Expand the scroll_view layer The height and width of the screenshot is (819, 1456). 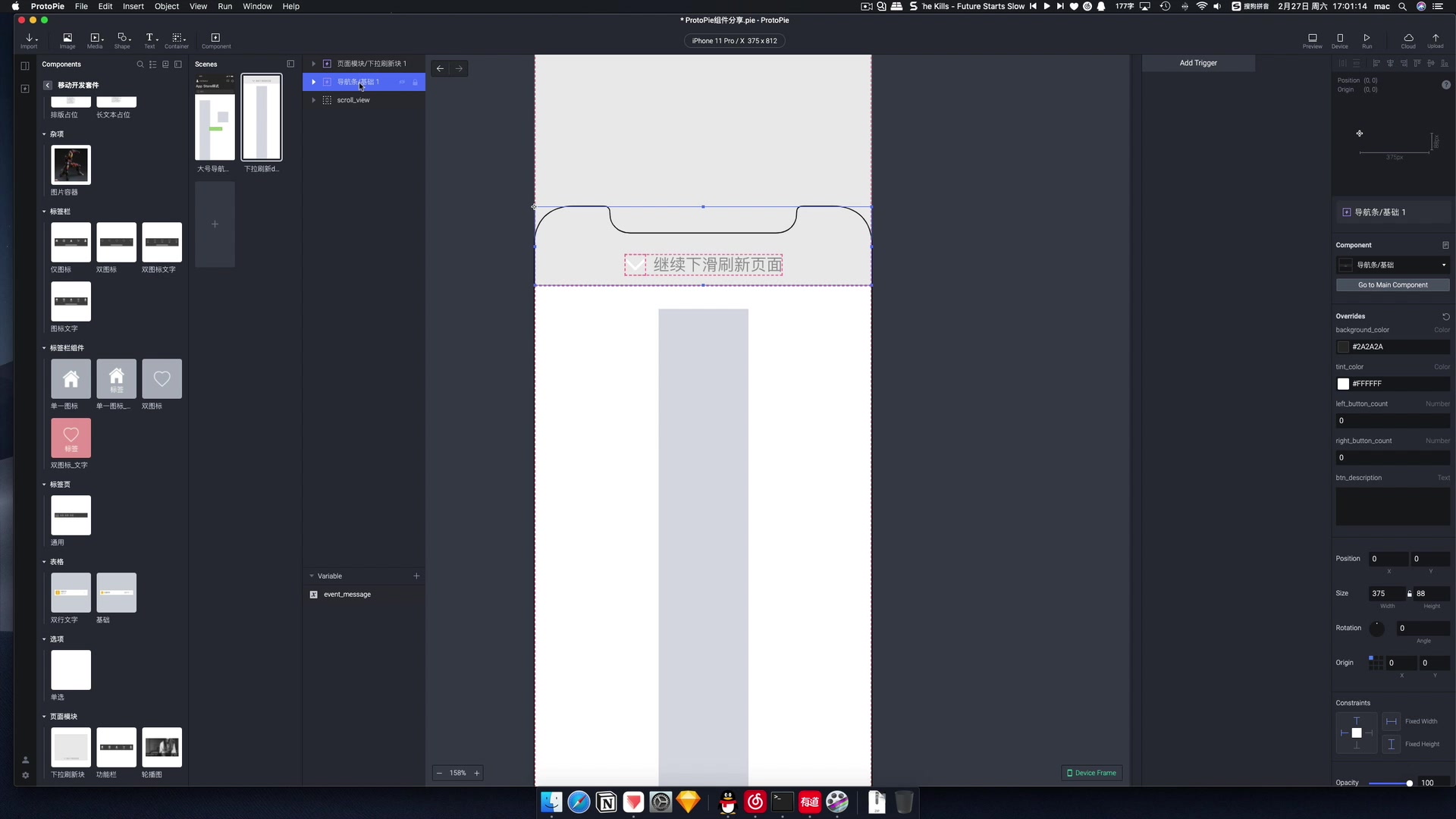point(313,100)
